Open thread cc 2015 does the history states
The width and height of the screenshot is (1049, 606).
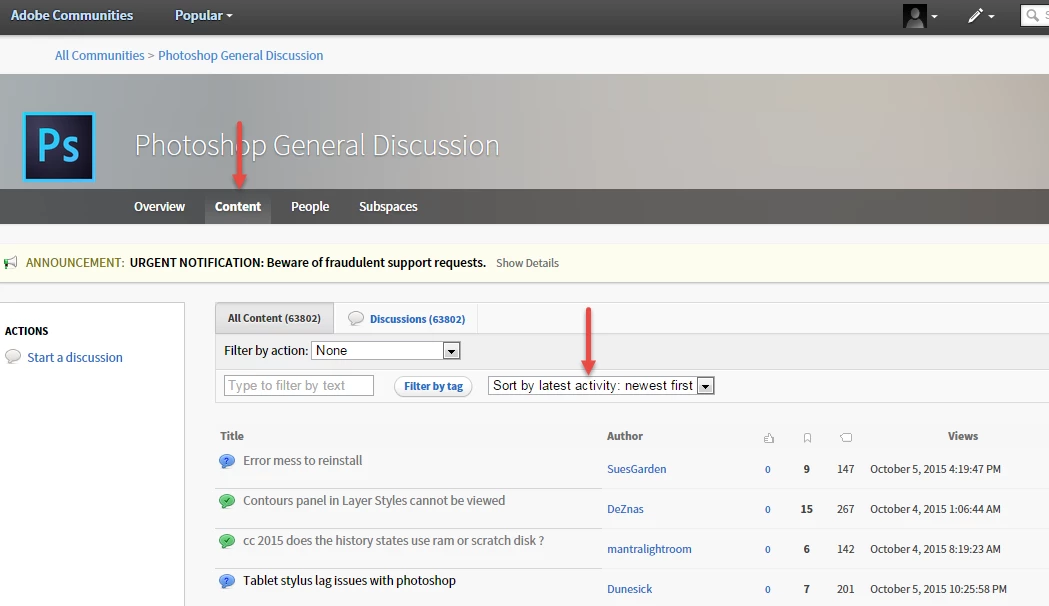[393, 540]
